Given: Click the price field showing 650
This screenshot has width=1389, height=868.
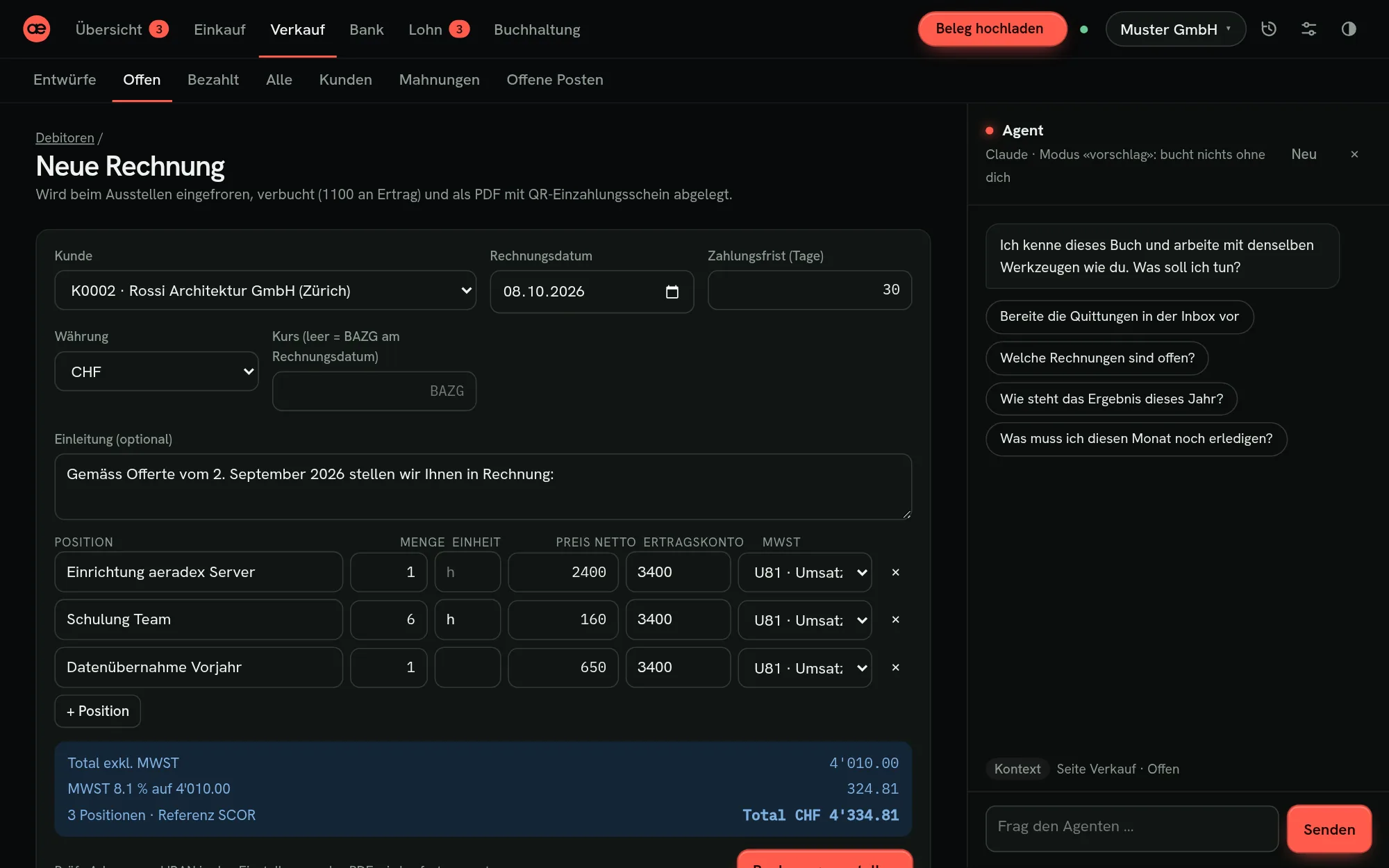Looking at the screenshot, I should tap(563, 667).
